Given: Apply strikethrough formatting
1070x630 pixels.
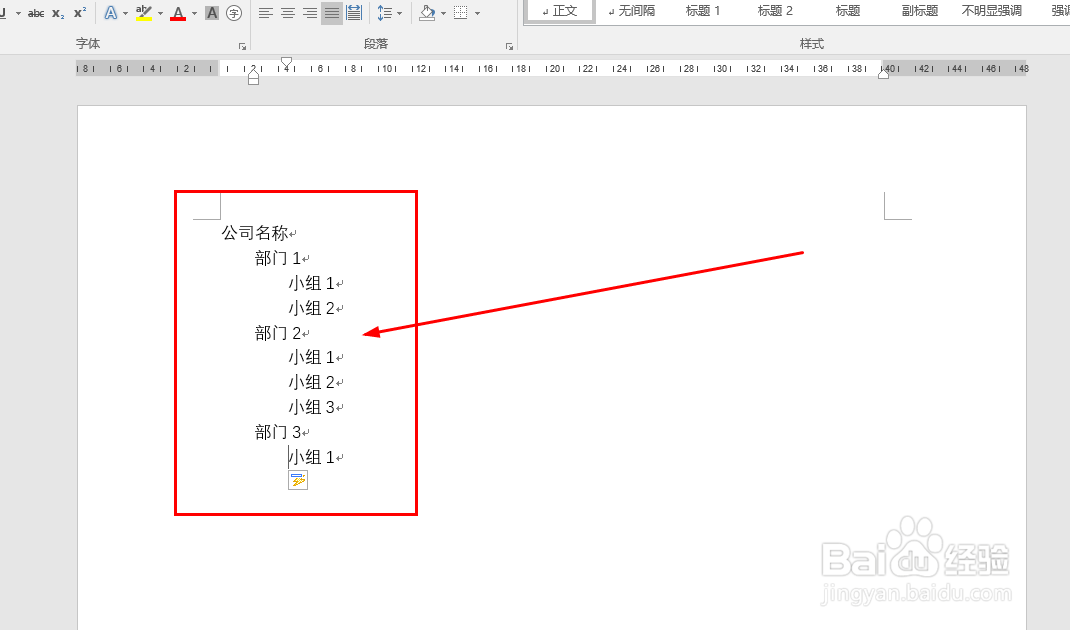Looking at the screenshot, I should [34, 13].
